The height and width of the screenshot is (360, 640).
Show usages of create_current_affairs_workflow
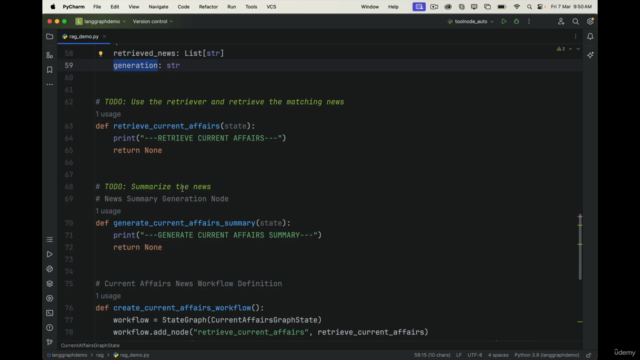[x=108, y=296]
